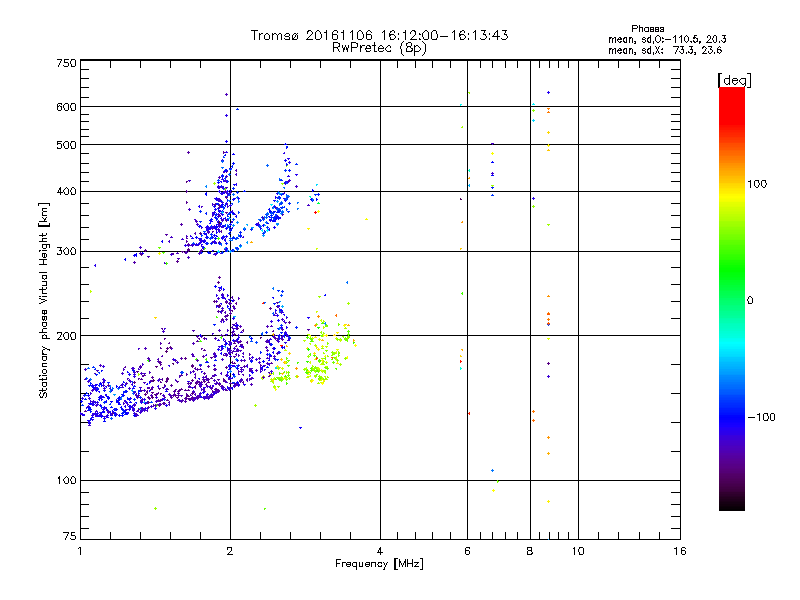800x600 pixels.
Task: Select the 'RwPretec (8p)' subtitle
Action: click(x=379, y=48)
